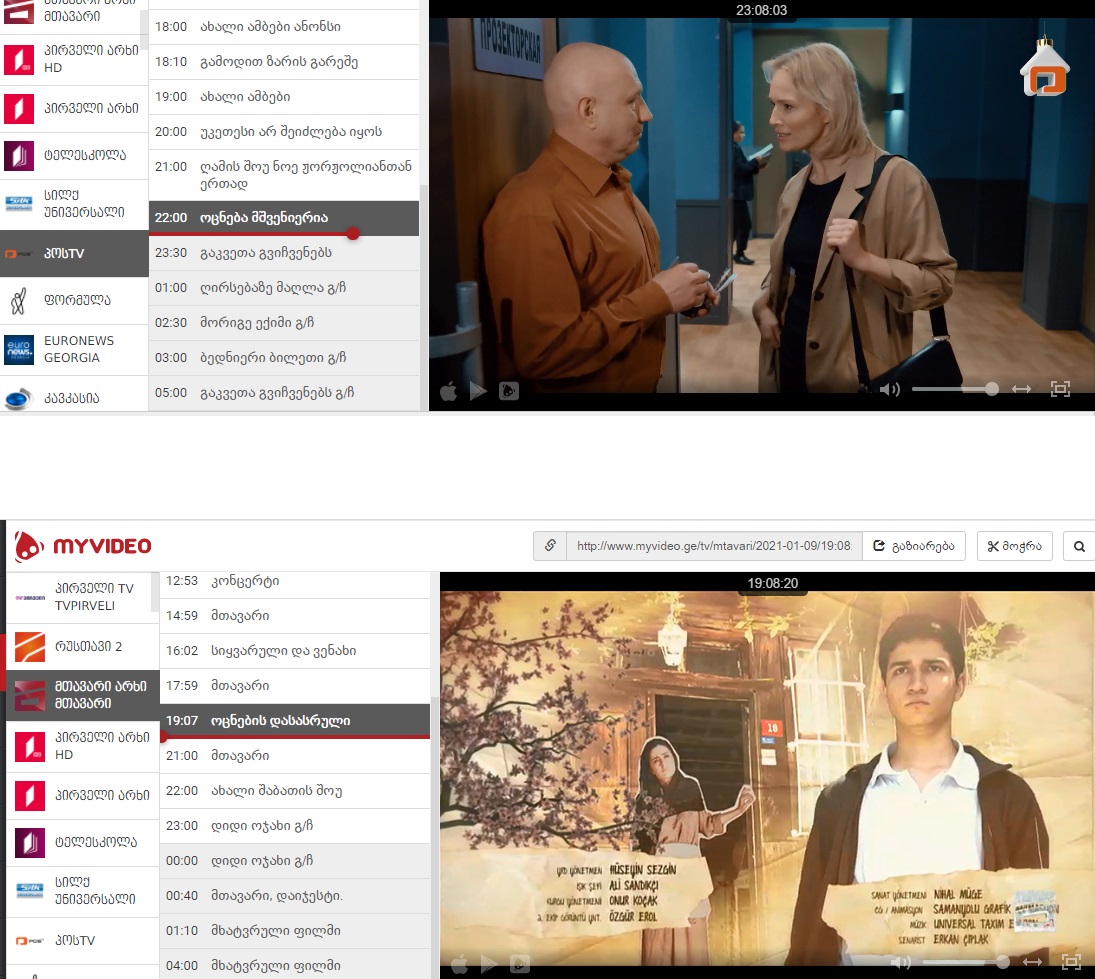This screenshot has height=979, width=1095.
Task: Select the პოსTV channel in the upper list
Action: coord(74,253)
